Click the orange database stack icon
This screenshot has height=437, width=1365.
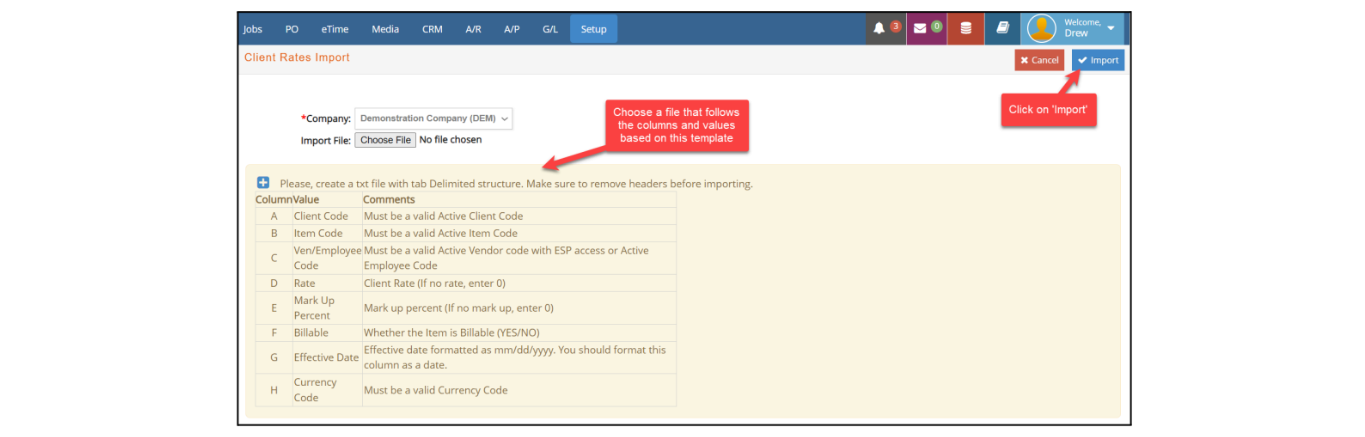966,29
